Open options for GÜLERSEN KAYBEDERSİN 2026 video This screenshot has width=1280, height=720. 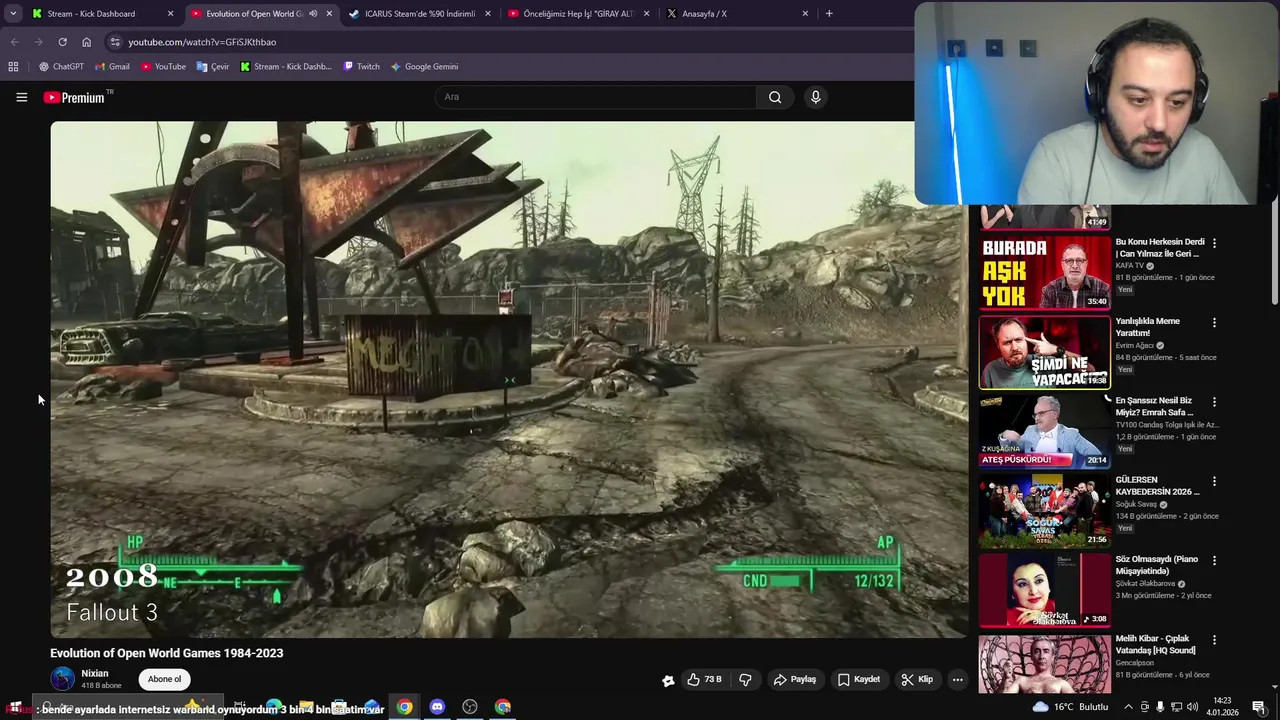[1214, 481]
